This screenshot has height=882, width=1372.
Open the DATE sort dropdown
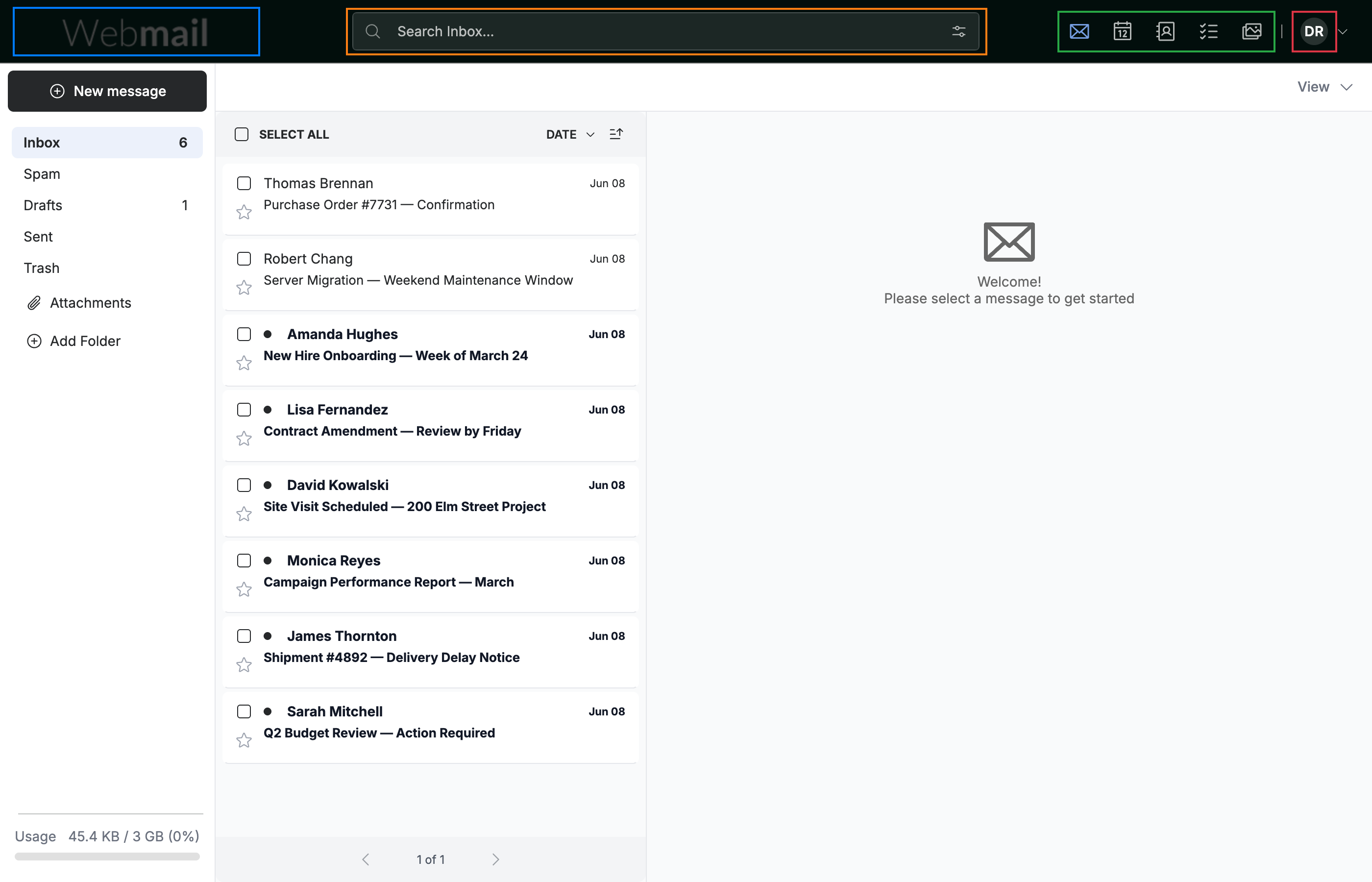coord(570,134)
